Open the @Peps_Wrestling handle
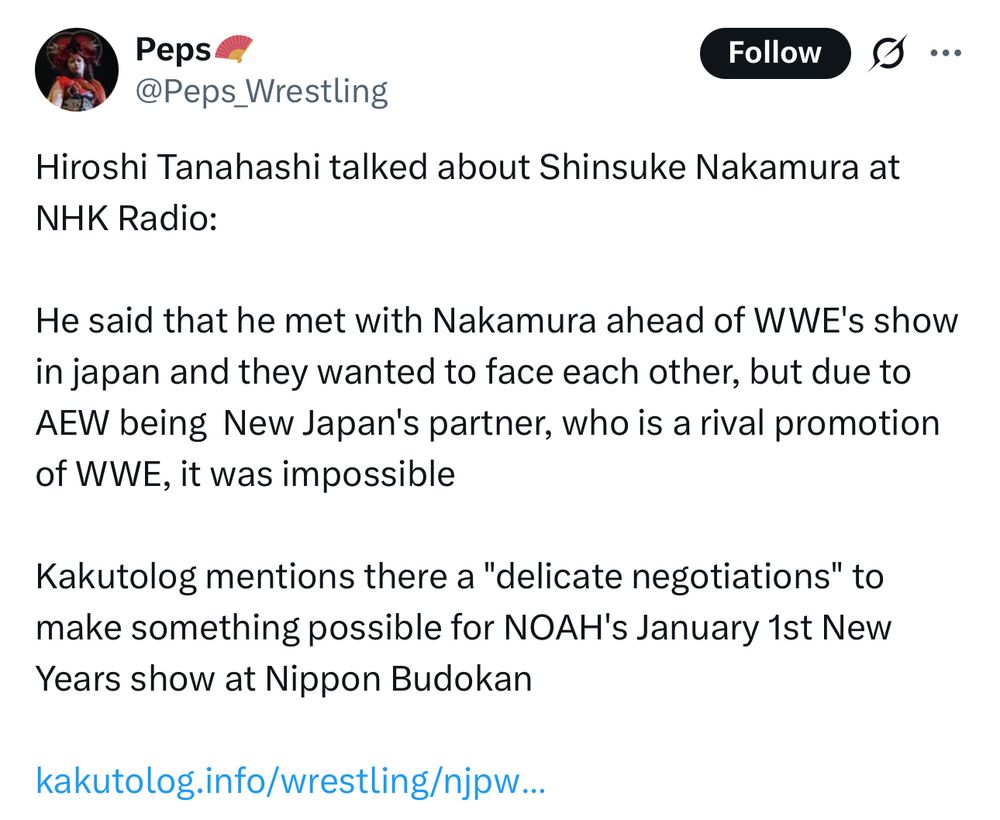1000x820 pixels. pos(261,91)
